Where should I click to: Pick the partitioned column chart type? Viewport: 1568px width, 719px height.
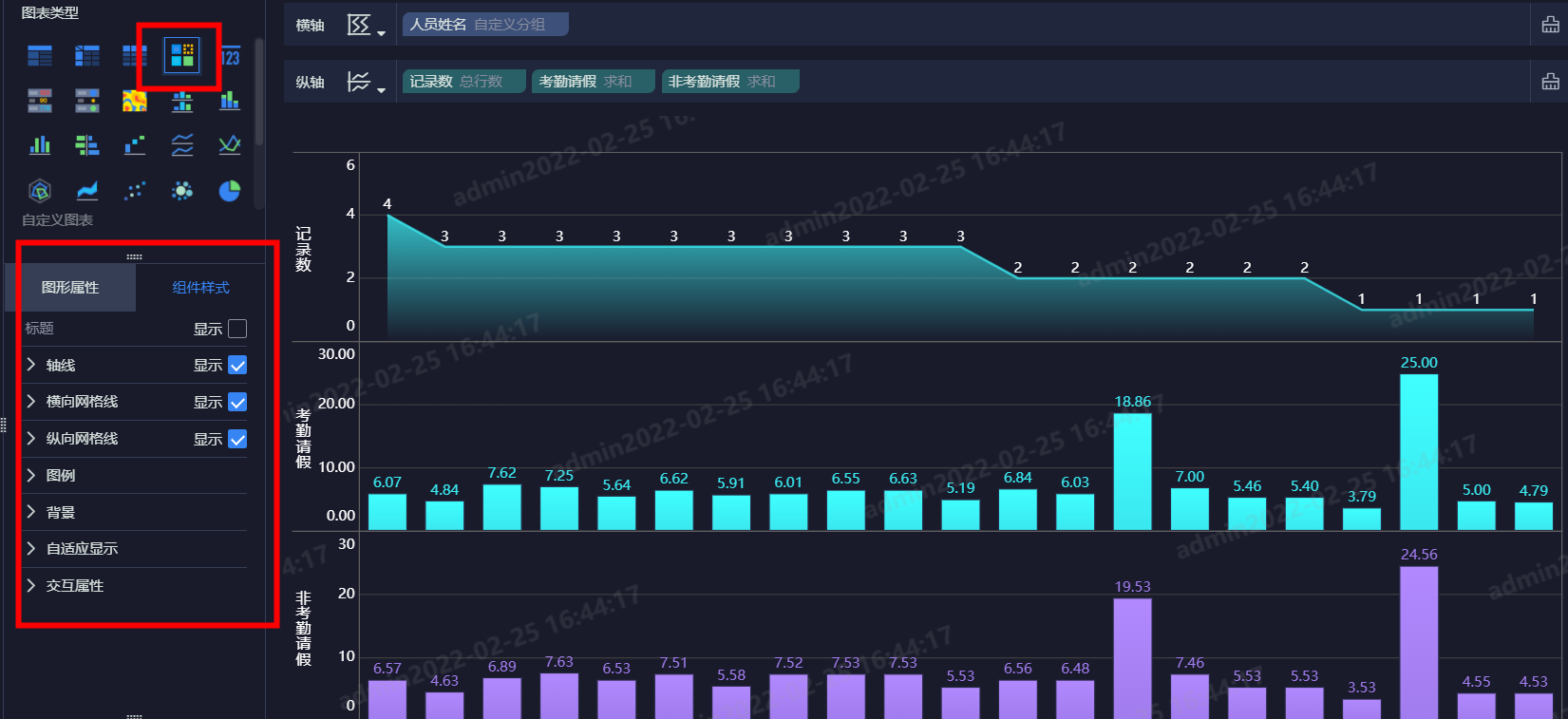[182, 101]
